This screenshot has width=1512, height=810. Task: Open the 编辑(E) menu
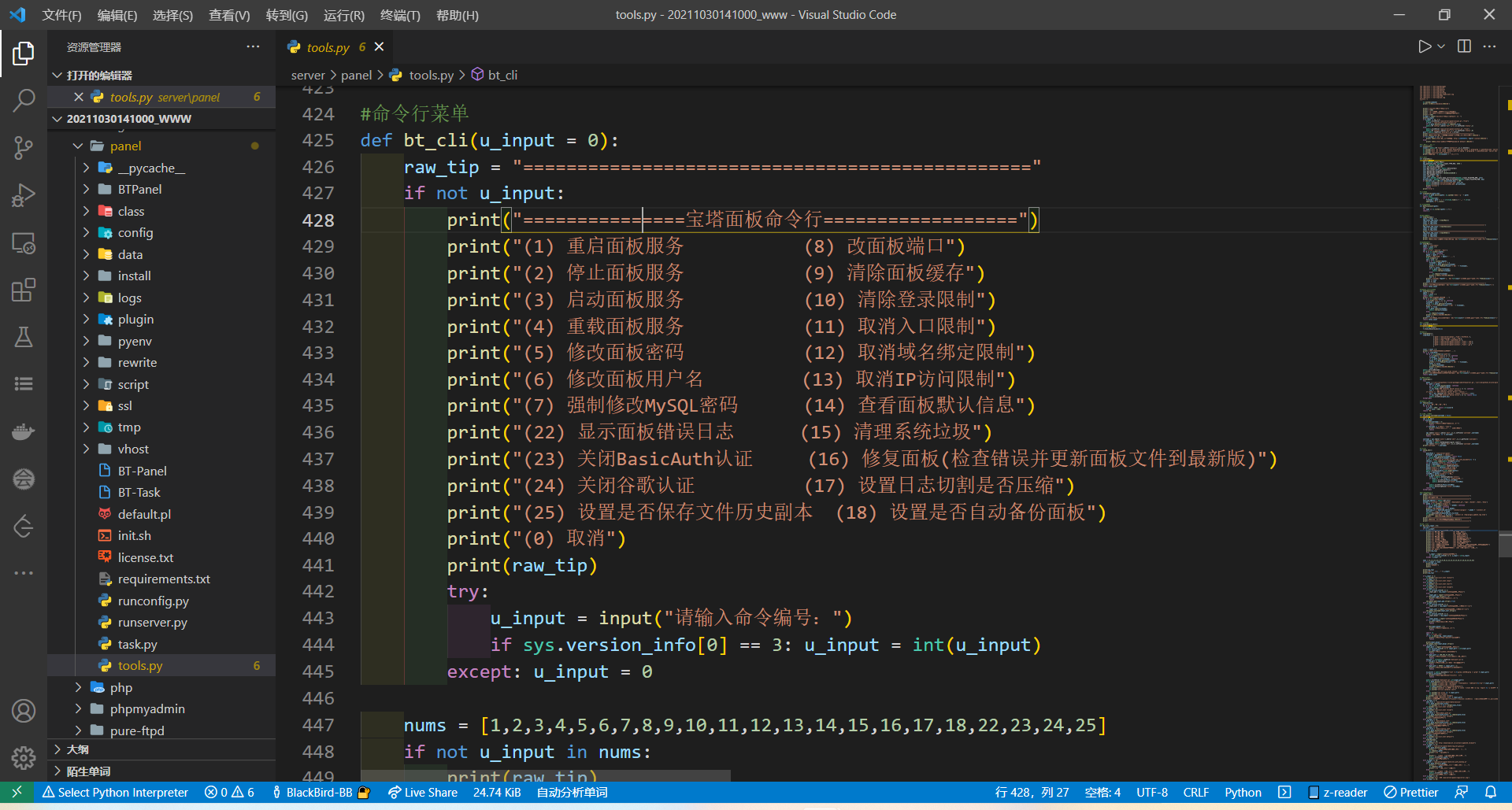(117, 15)
